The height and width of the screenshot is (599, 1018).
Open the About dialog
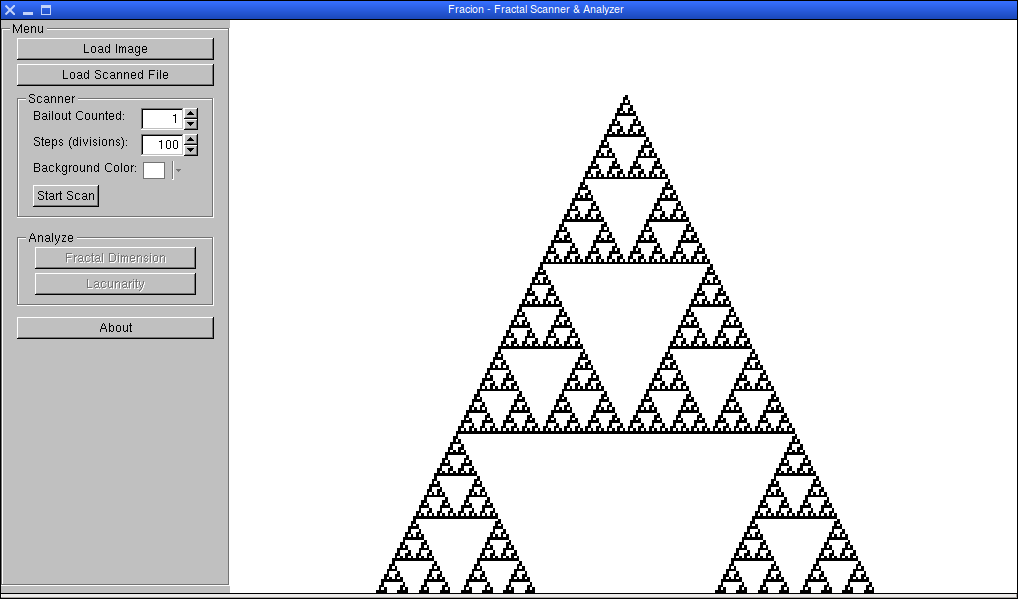point(115,328)
